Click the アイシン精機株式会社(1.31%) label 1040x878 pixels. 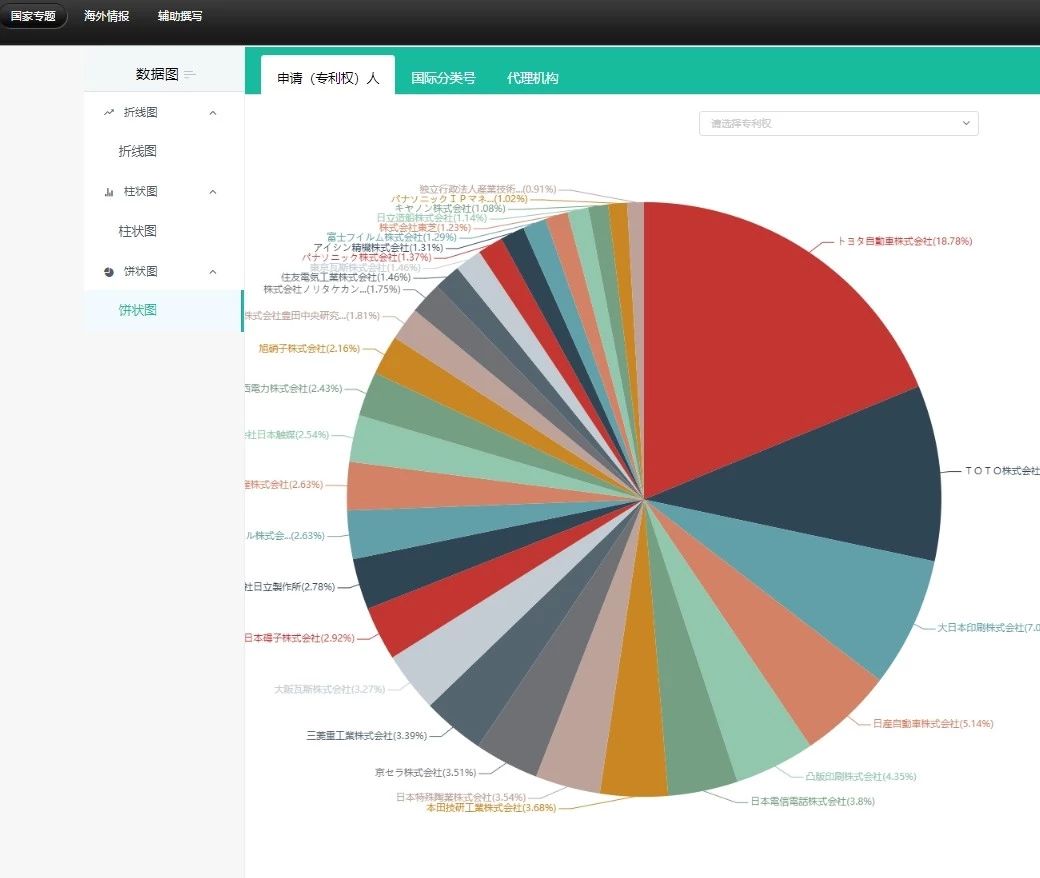coord(377,247)
